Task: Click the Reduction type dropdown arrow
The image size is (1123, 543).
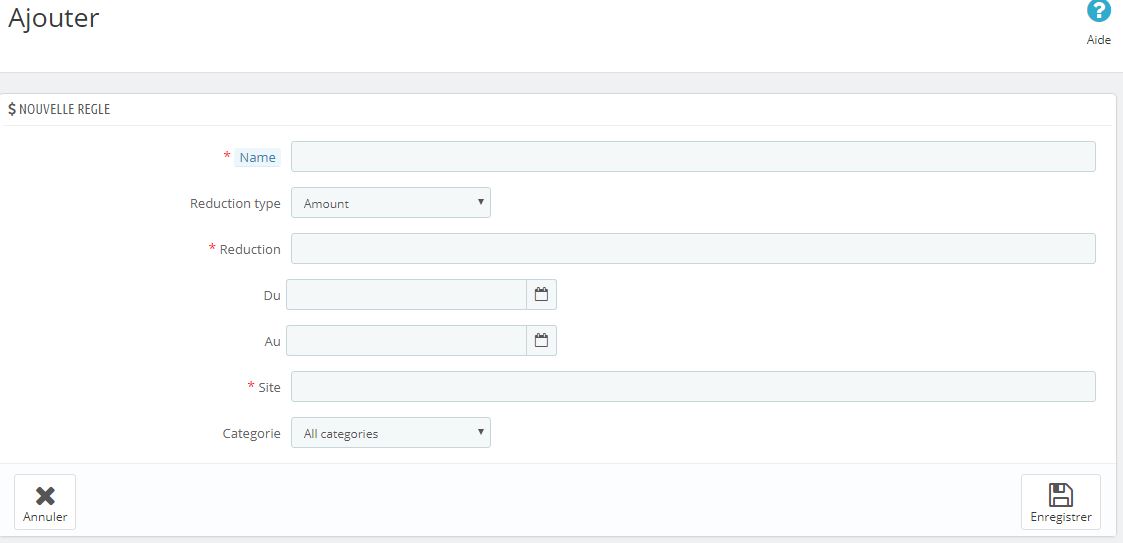Action: click(481, 202)
